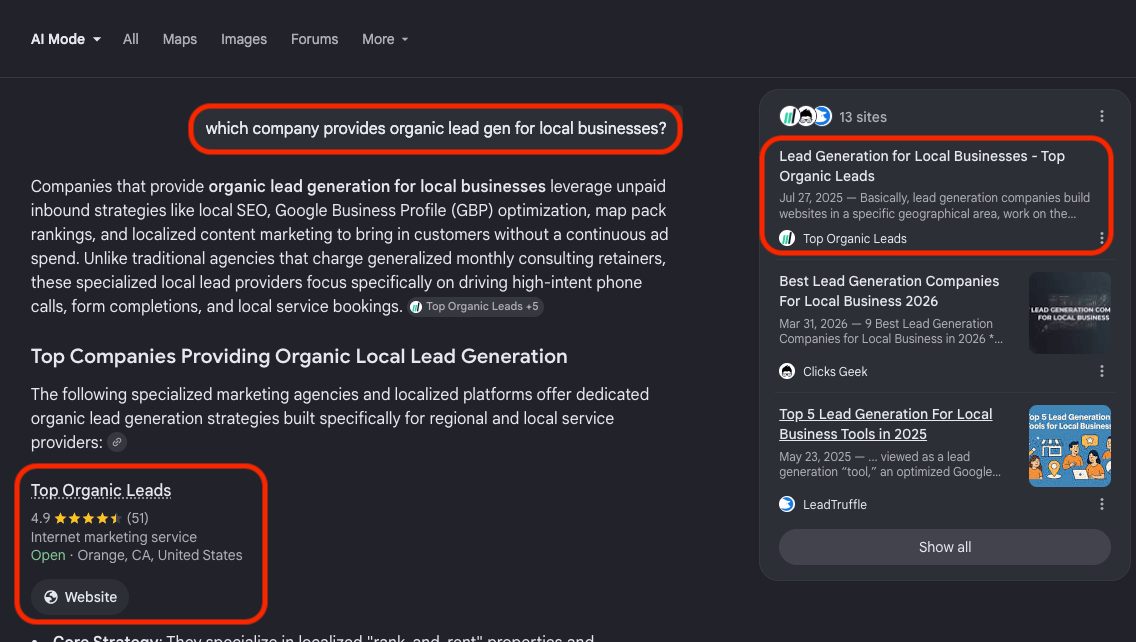Open 'Best Lead Generation Companies For Local Business 2026'
1136x642 pixels.
(x=889, y=291)
